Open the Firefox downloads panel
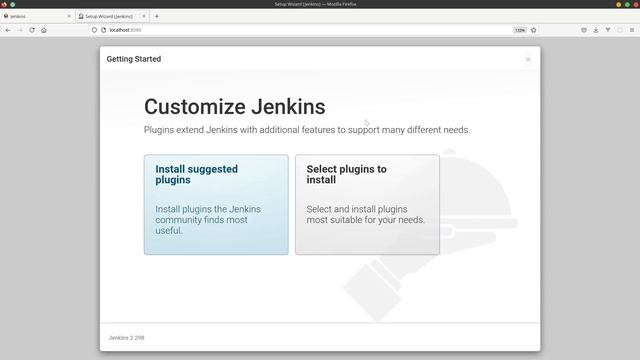The image size is (640, 360). 596,30
